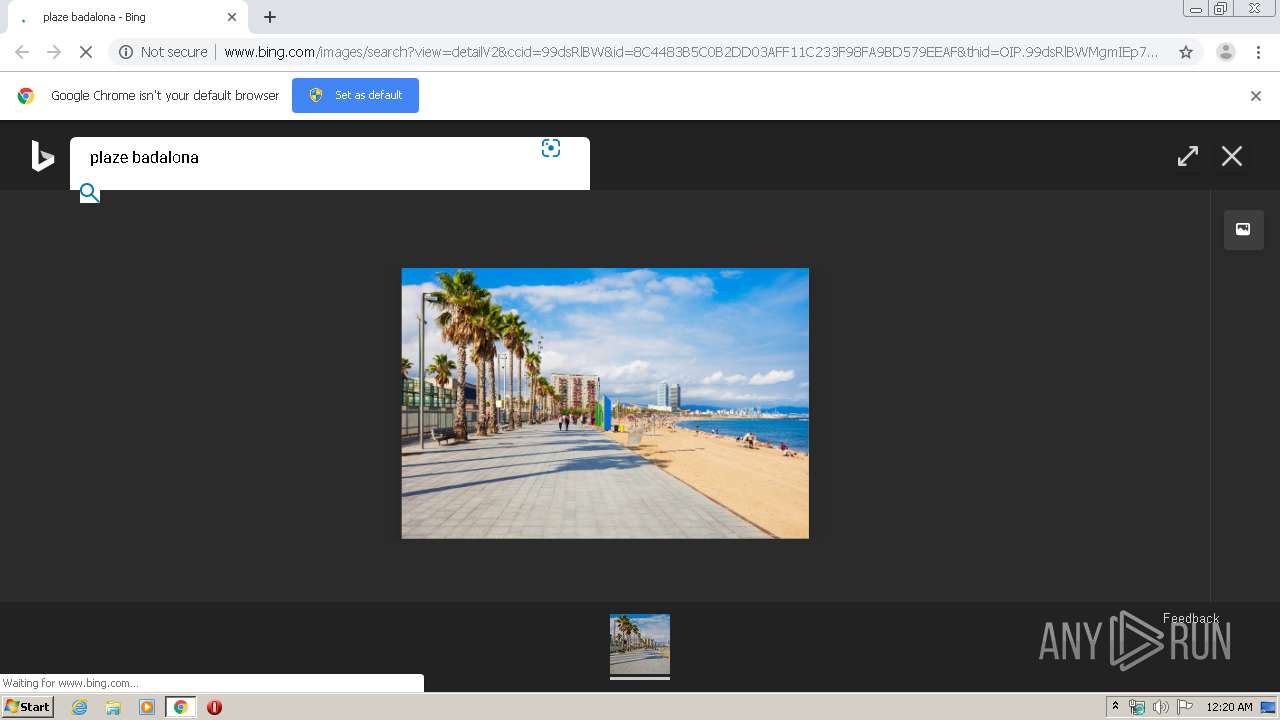Open the Feedback link
The height and width of the screenshot is (720, 1280).
pyautogui.click(x=1190, y=618)
